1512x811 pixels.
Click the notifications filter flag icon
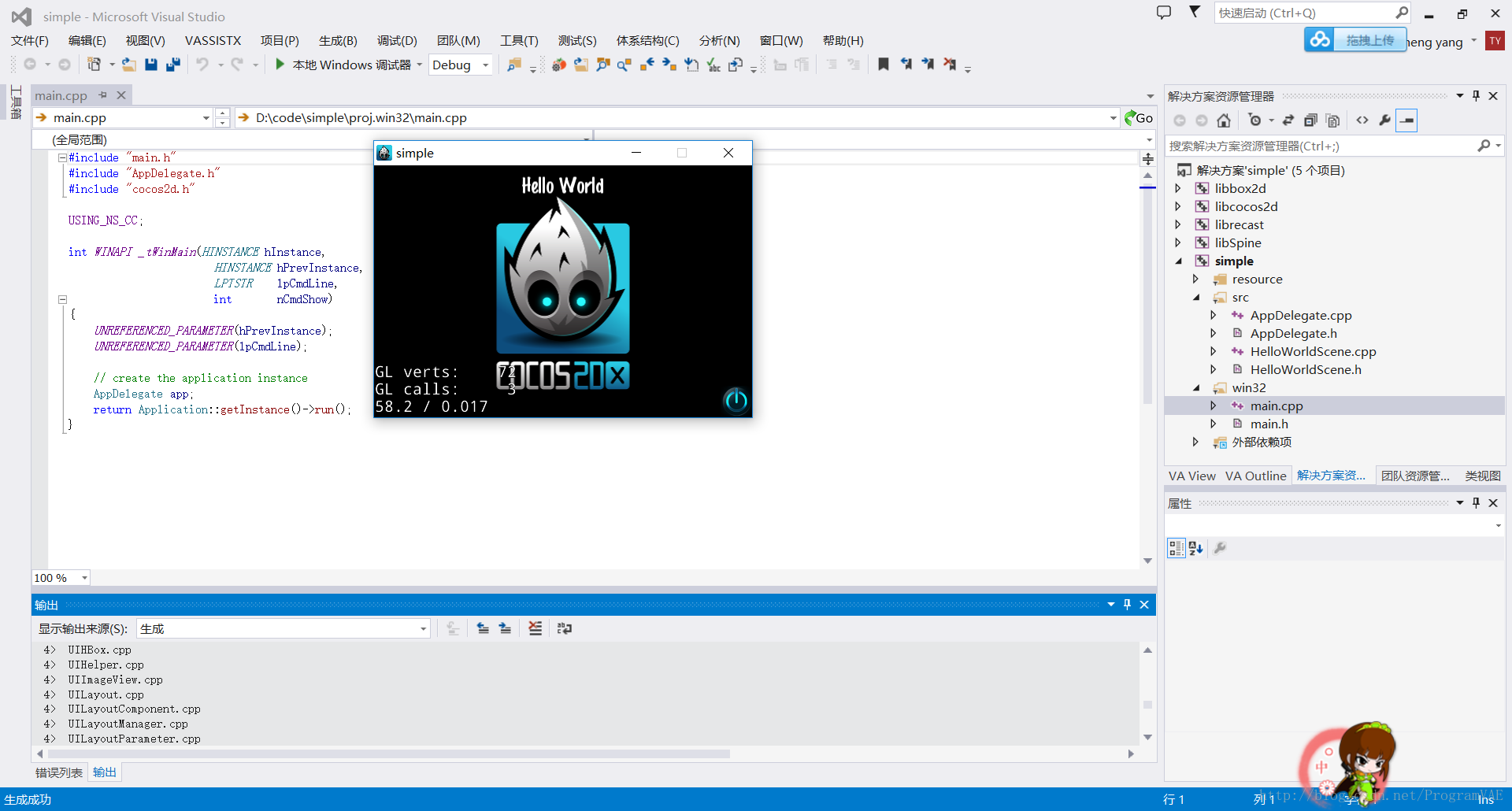[x=1195, y=12]
